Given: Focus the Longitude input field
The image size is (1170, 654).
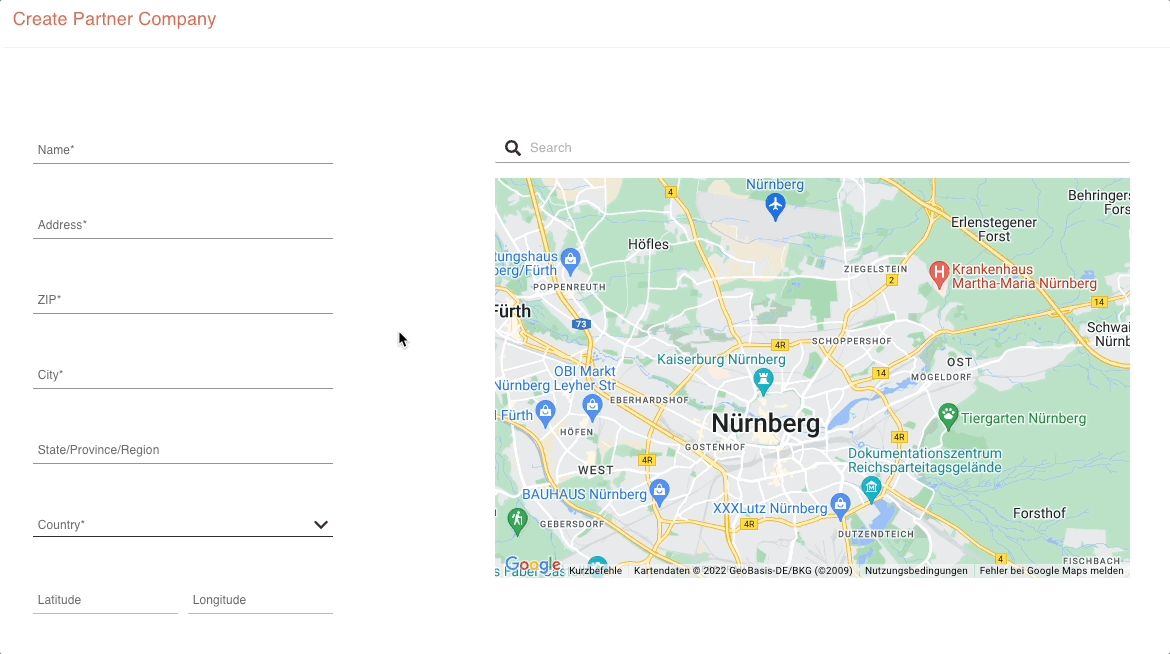Looking at the screenshot, I should pos(260,600).
